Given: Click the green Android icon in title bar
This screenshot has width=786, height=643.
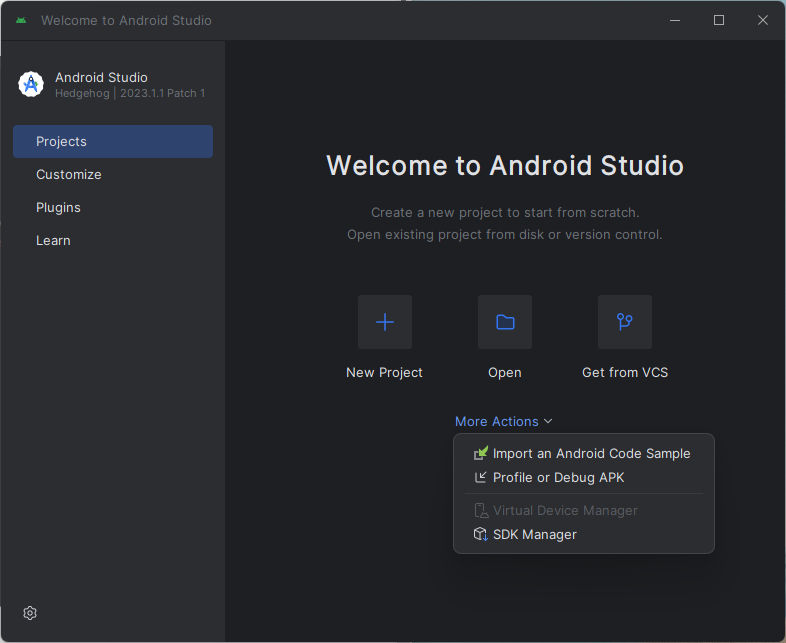Looking at the screenshot, I should (21, 20).
